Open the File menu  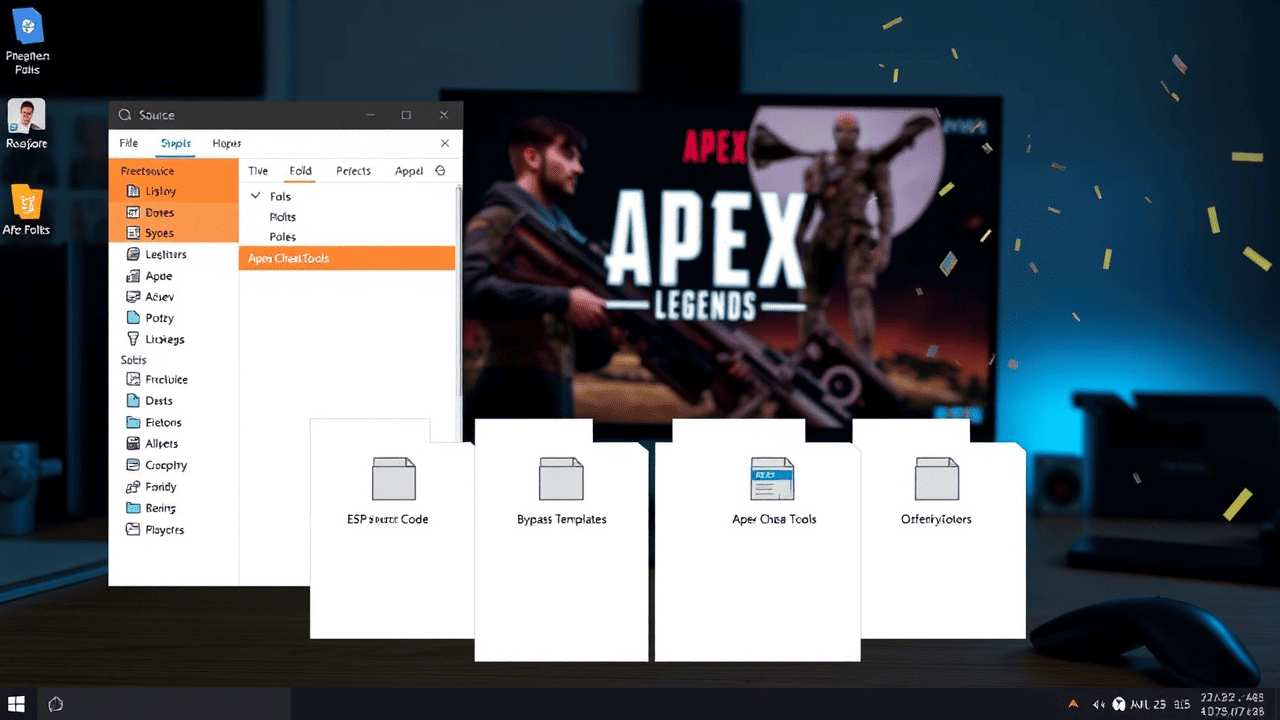point(129,143)
